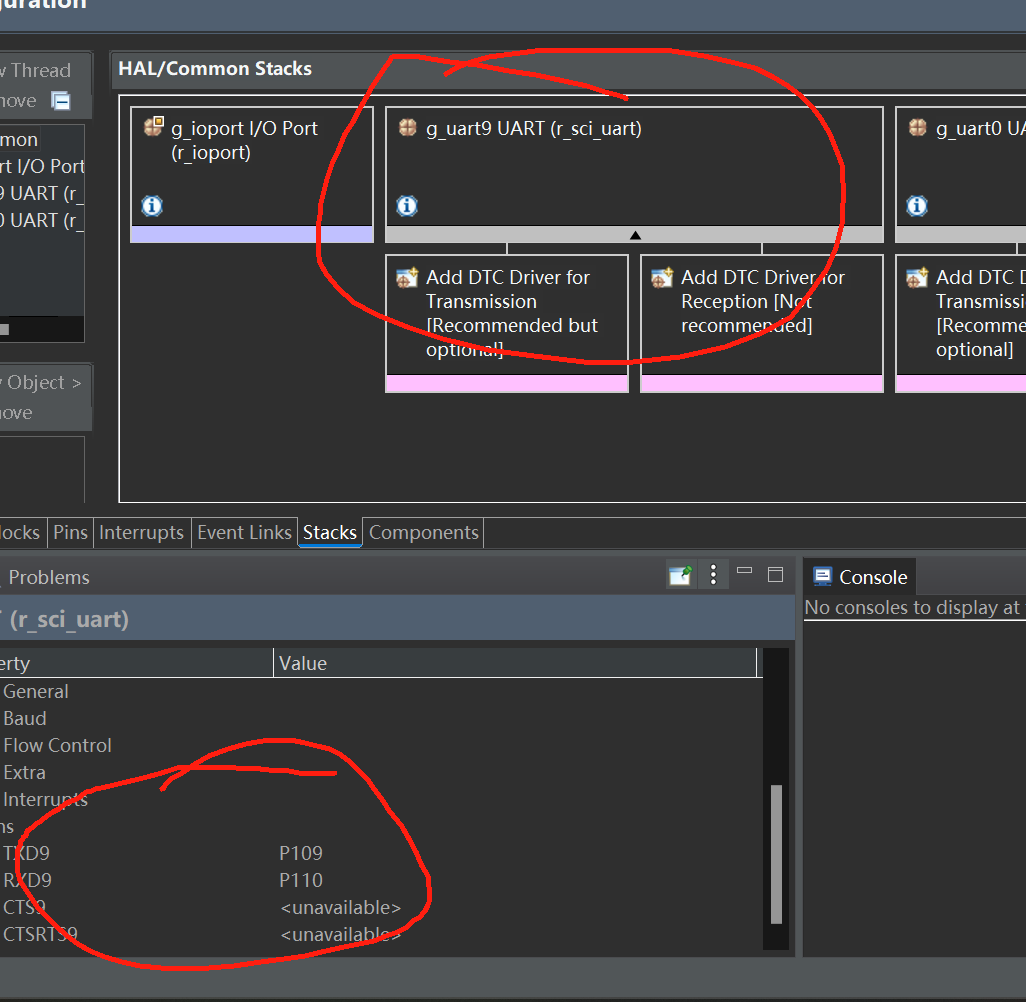Switch to the Pins tab
The height and width of the screenshot is (1002, 1026).
click(x=70, y=533)
